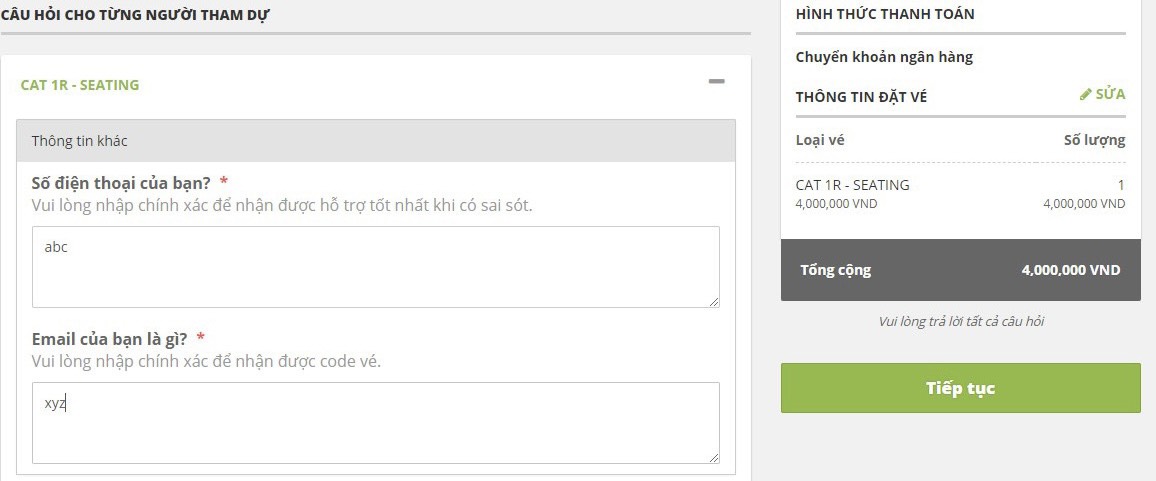
Task: Click the Email của bạn là gì? label
Action: tap(109, 339)
